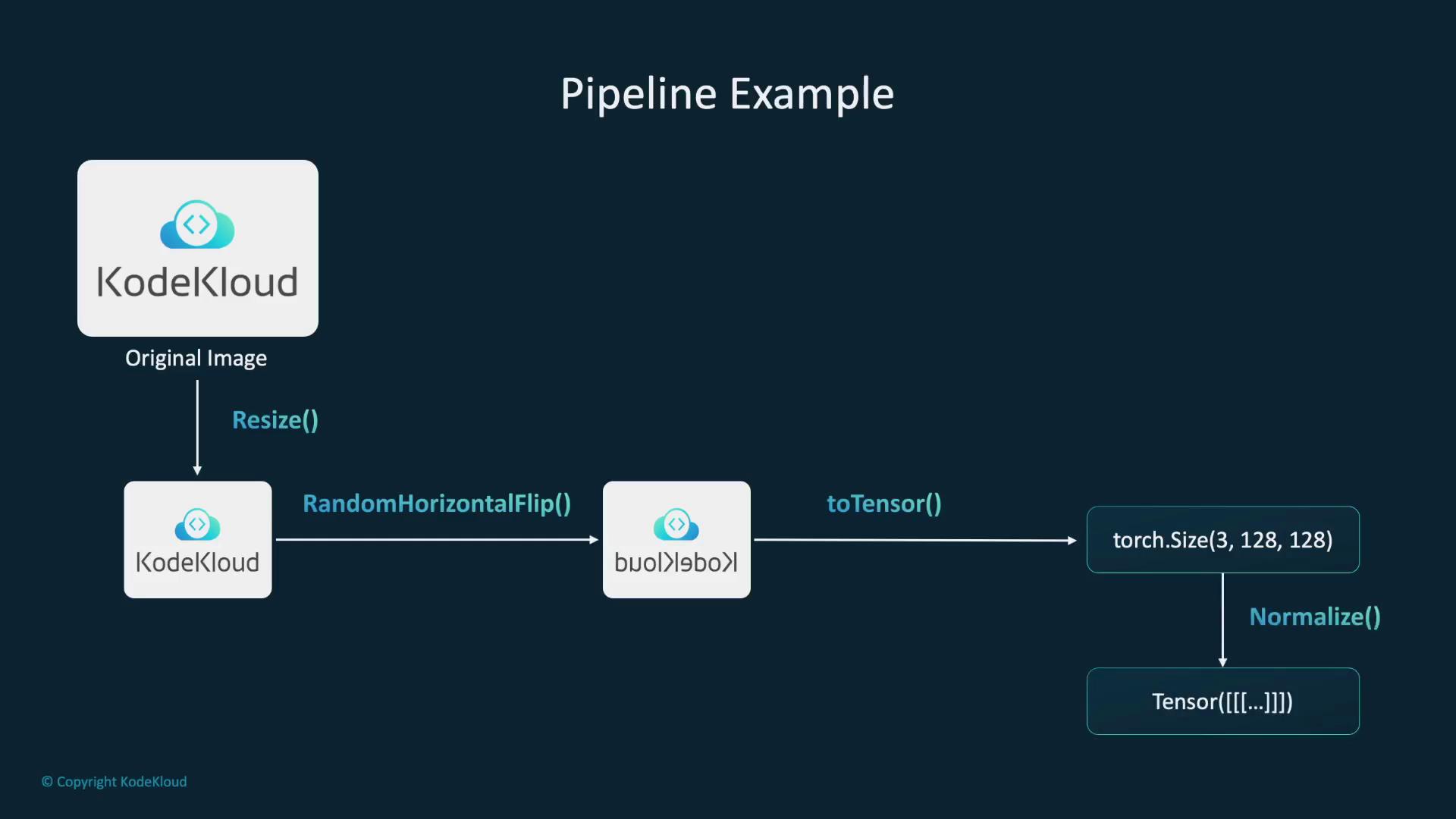Viewport: 1456px width, 819px height.
Task: Click the toTensor() label
Action: [884, 504]
